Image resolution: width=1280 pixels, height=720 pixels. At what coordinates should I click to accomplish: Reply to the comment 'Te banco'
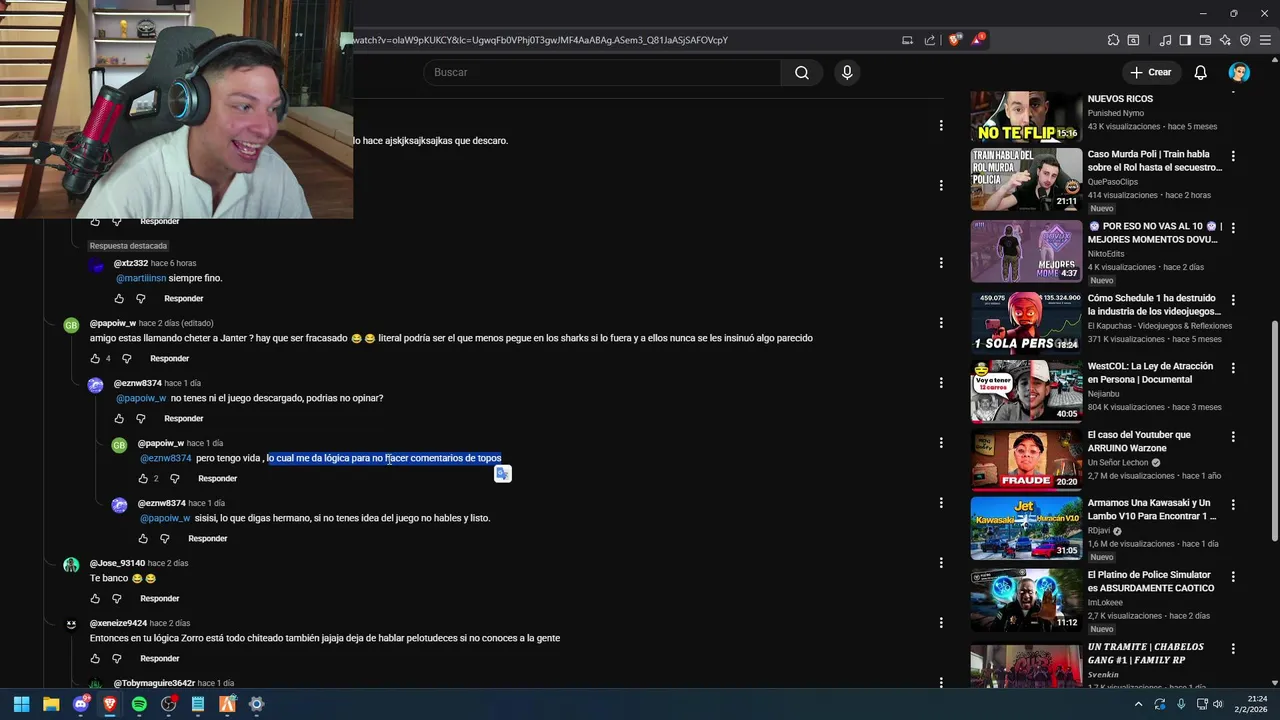point(159,598)
